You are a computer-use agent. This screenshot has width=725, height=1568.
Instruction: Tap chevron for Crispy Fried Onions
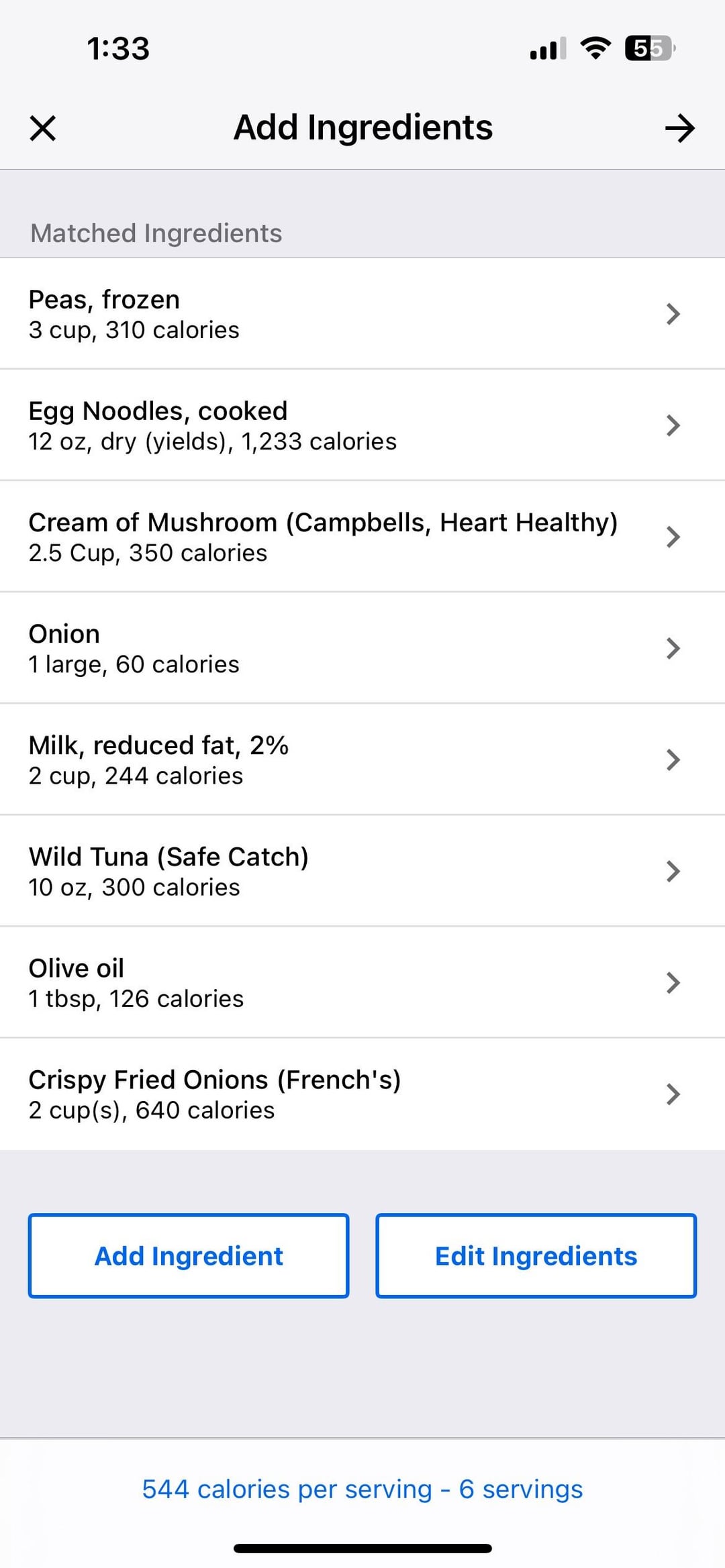[x=673, y=1093]
